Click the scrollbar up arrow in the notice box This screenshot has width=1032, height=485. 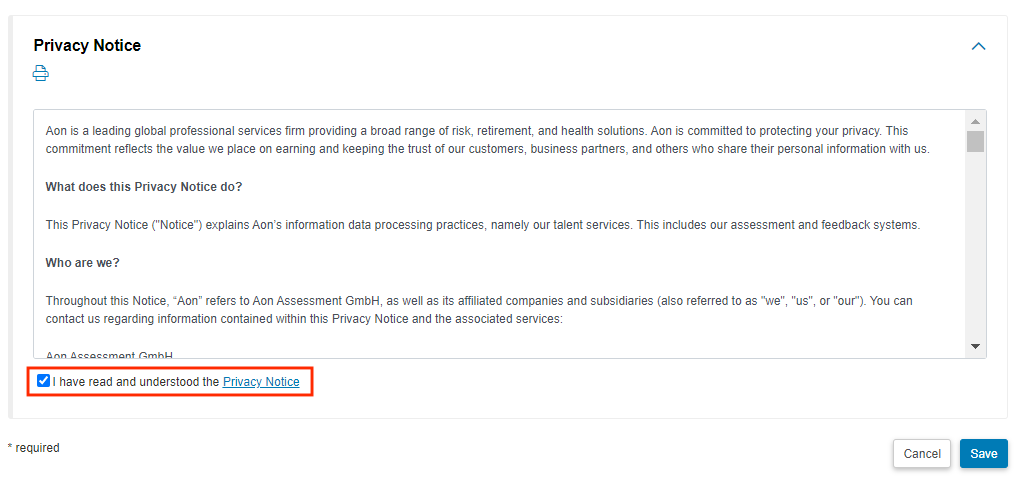(x=975, y=122)
